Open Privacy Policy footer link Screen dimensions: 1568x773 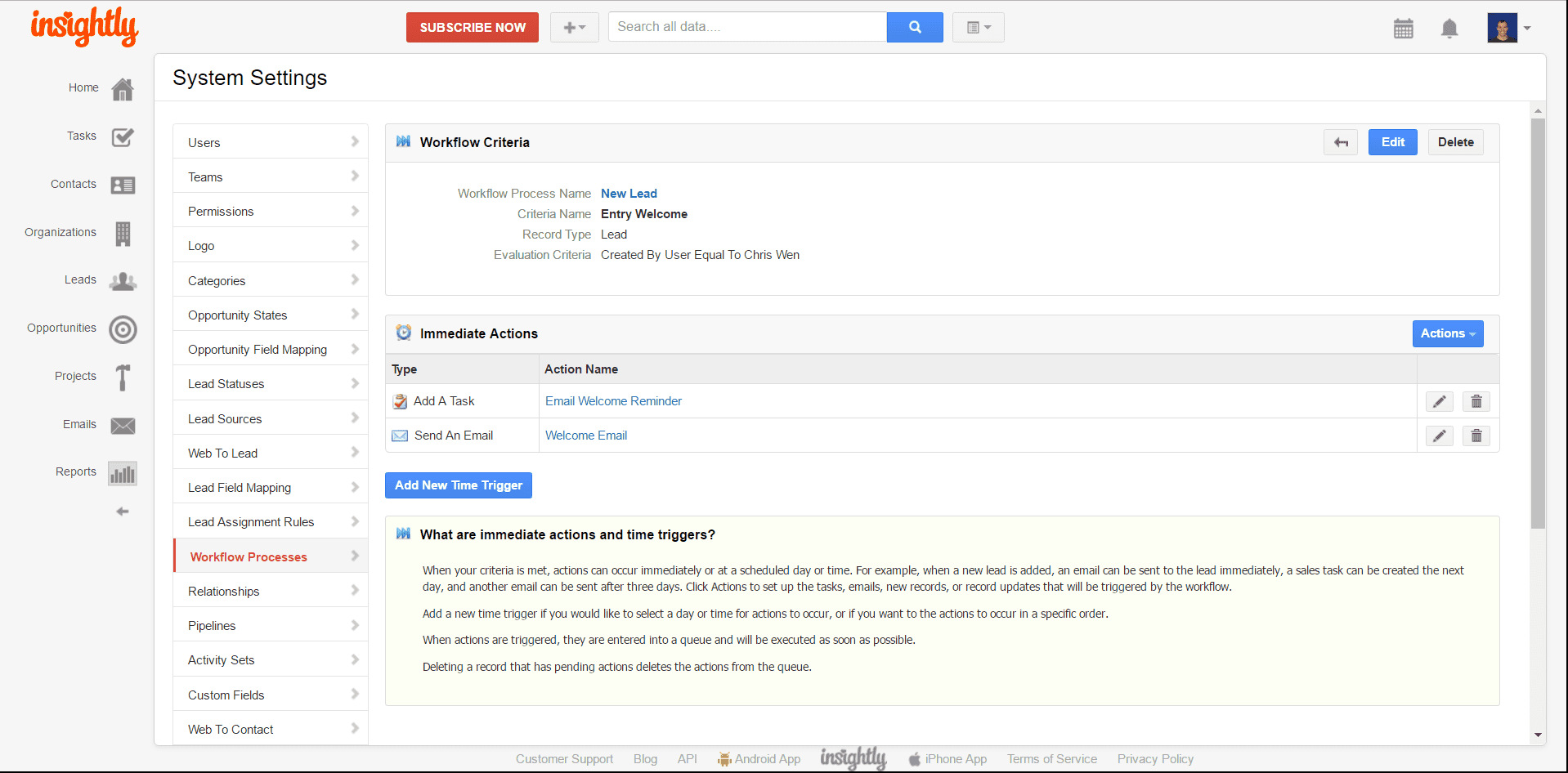(x=1155, y=759)
